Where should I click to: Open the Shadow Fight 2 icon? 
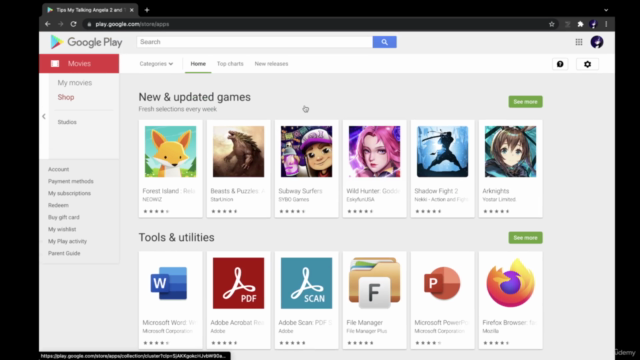(x=442, y=151)
